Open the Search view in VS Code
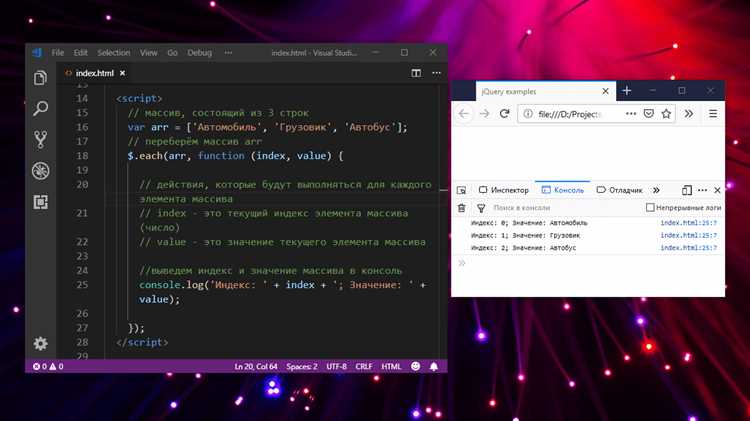 point(41,109)
